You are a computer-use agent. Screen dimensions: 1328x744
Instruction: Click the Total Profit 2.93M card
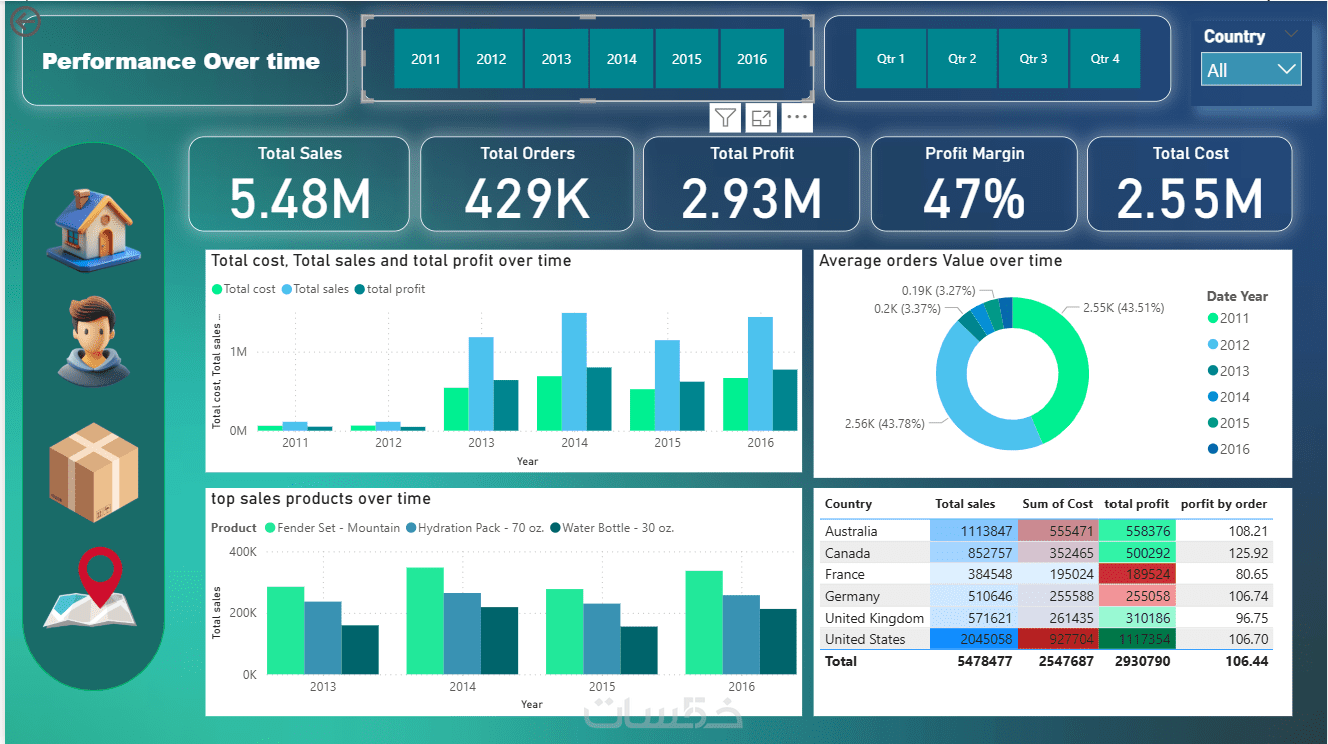click(752, 185)
